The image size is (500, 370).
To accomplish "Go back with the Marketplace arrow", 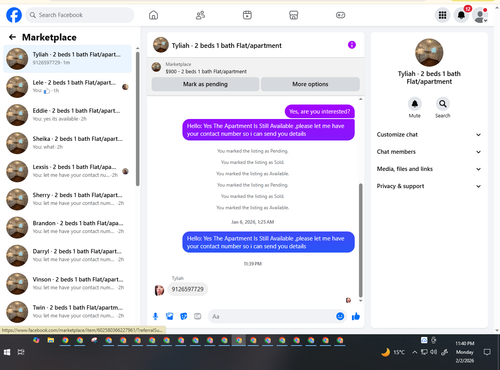I will pos(12,37).
